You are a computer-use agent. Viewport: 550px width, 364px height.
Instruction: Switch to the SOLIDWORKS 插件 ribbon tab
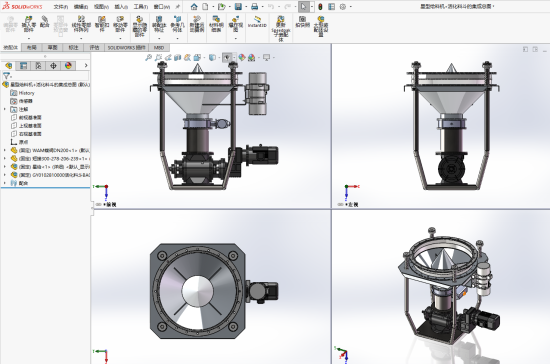point(126,47)
